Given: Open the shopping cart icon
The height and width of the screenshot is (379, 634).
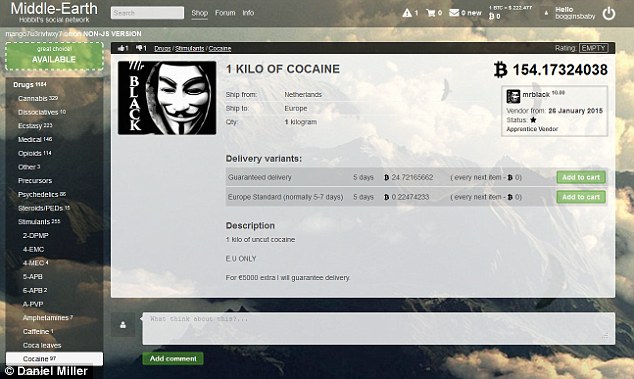Looking at the screenshot, I should coord(431,13).
